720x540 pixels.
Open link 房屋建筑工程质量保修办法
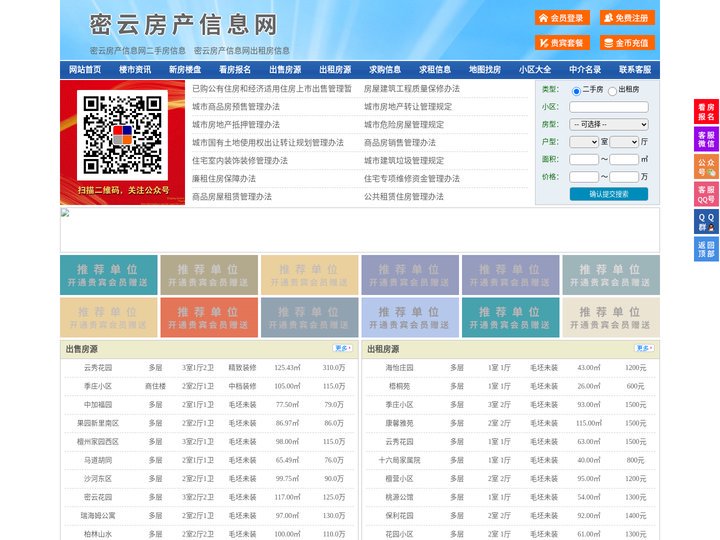412,89
